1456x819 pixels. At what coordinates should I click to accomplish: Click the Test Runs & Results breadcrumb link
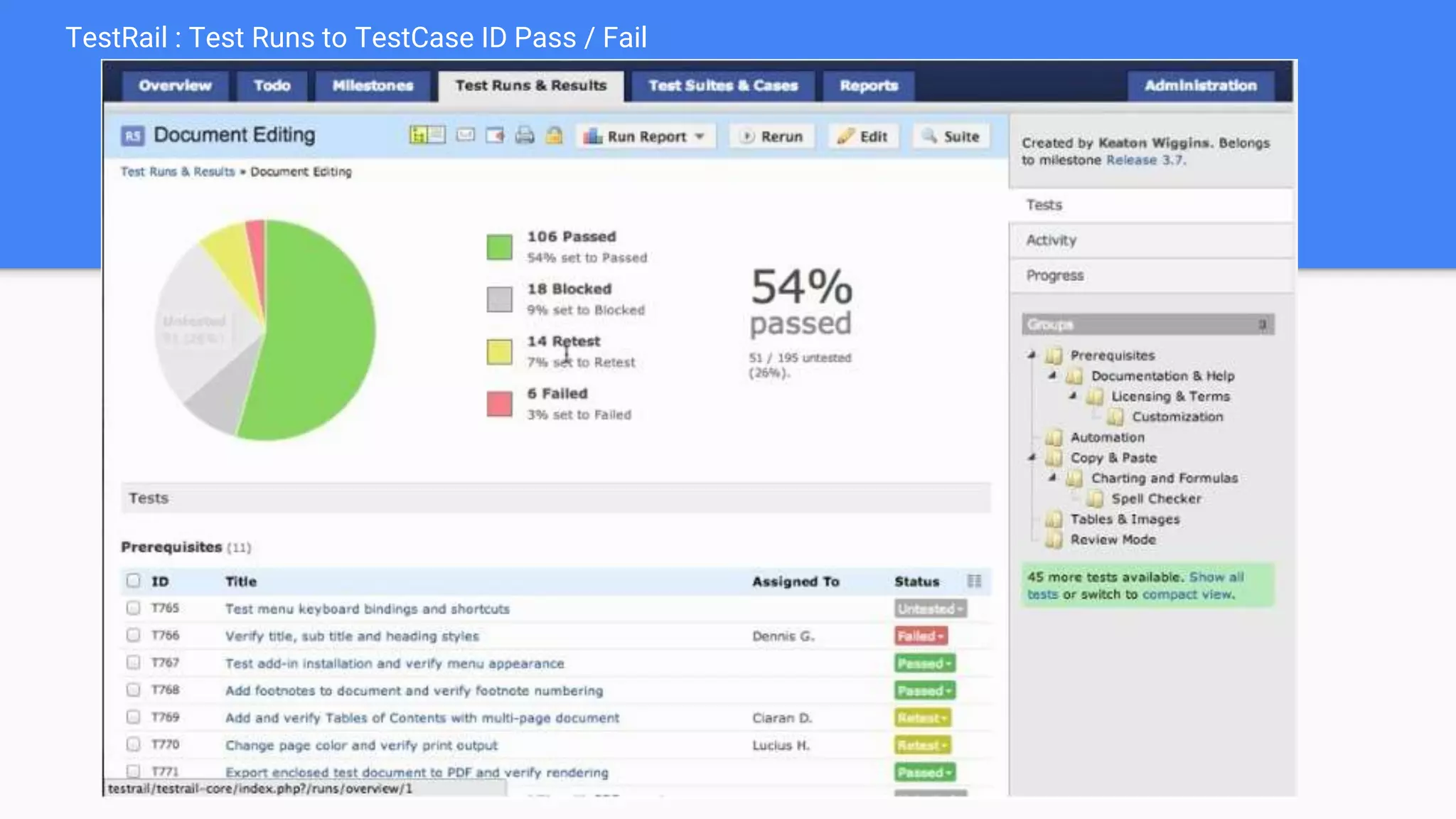178,172
